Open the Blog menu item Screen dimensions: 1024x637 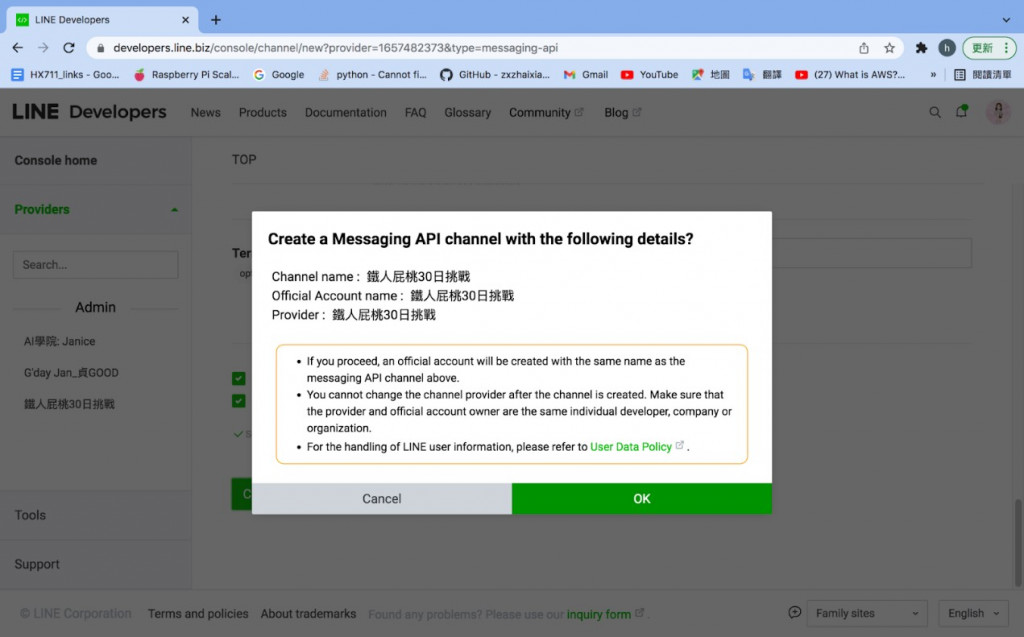coord(622,112)
